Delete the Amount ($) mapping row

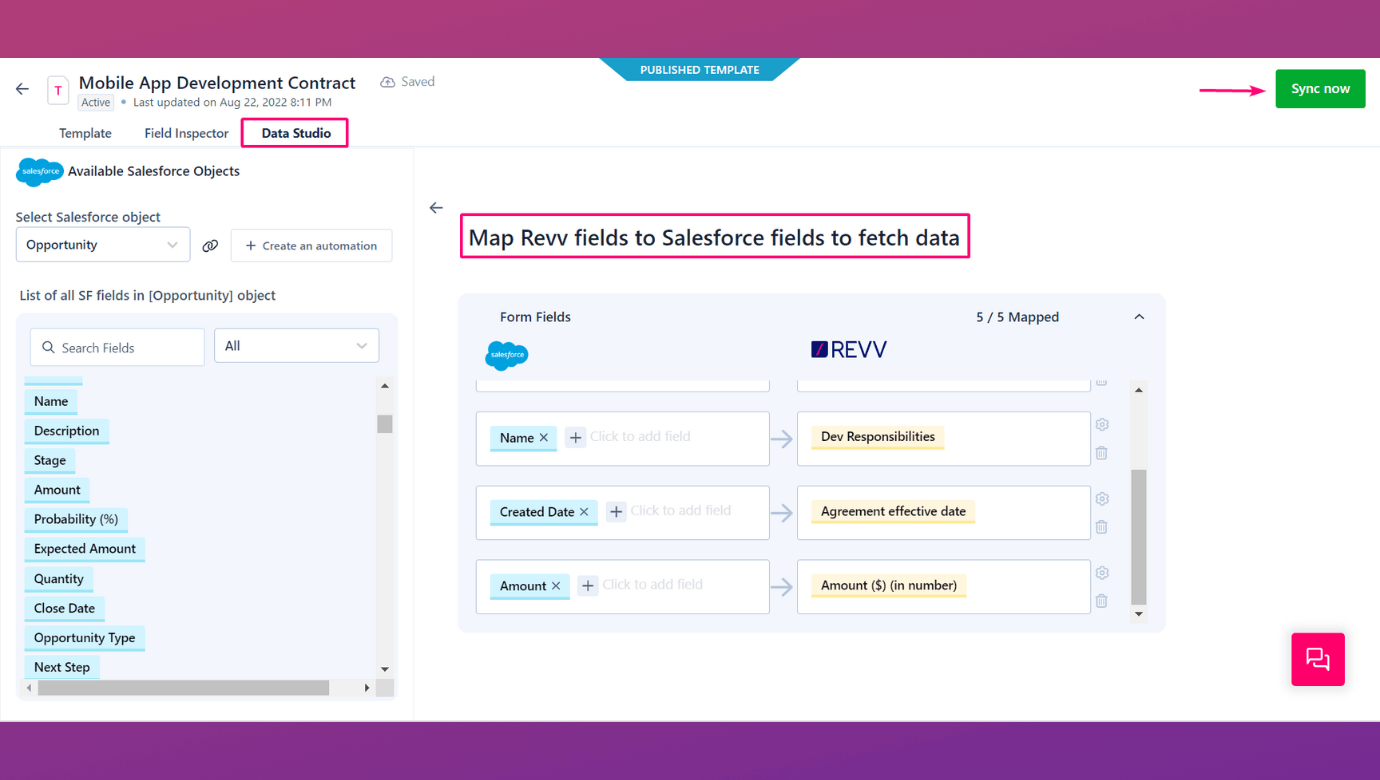(x=1101, y=601)
